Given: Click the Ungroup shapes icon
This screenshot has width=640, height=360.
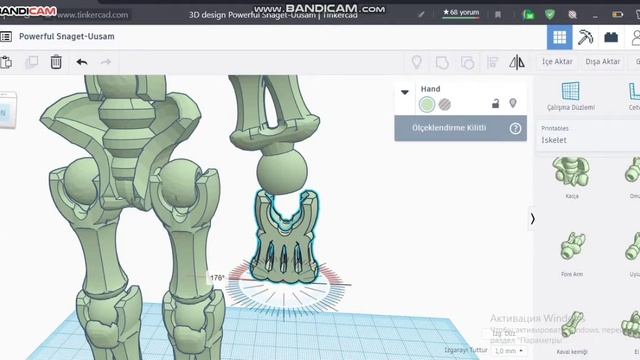Looking at the screenshot, I should click(x=467, y=62).
